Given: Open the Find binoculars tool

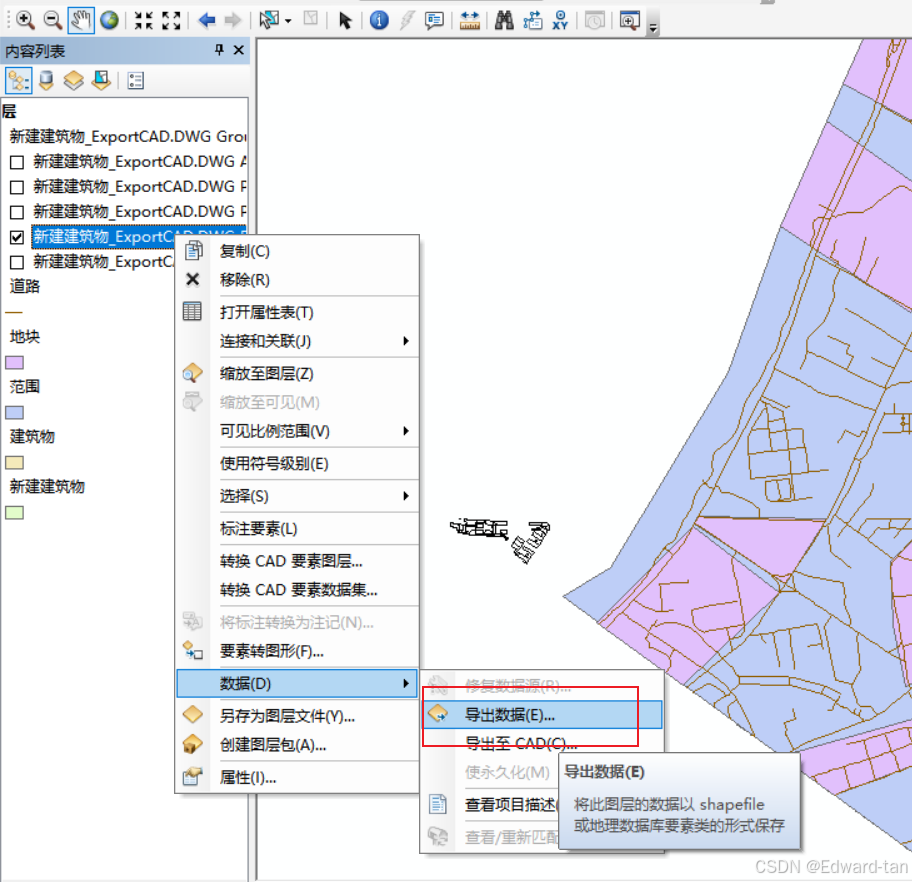Looking at the screenshot, I should coord(504,21).
